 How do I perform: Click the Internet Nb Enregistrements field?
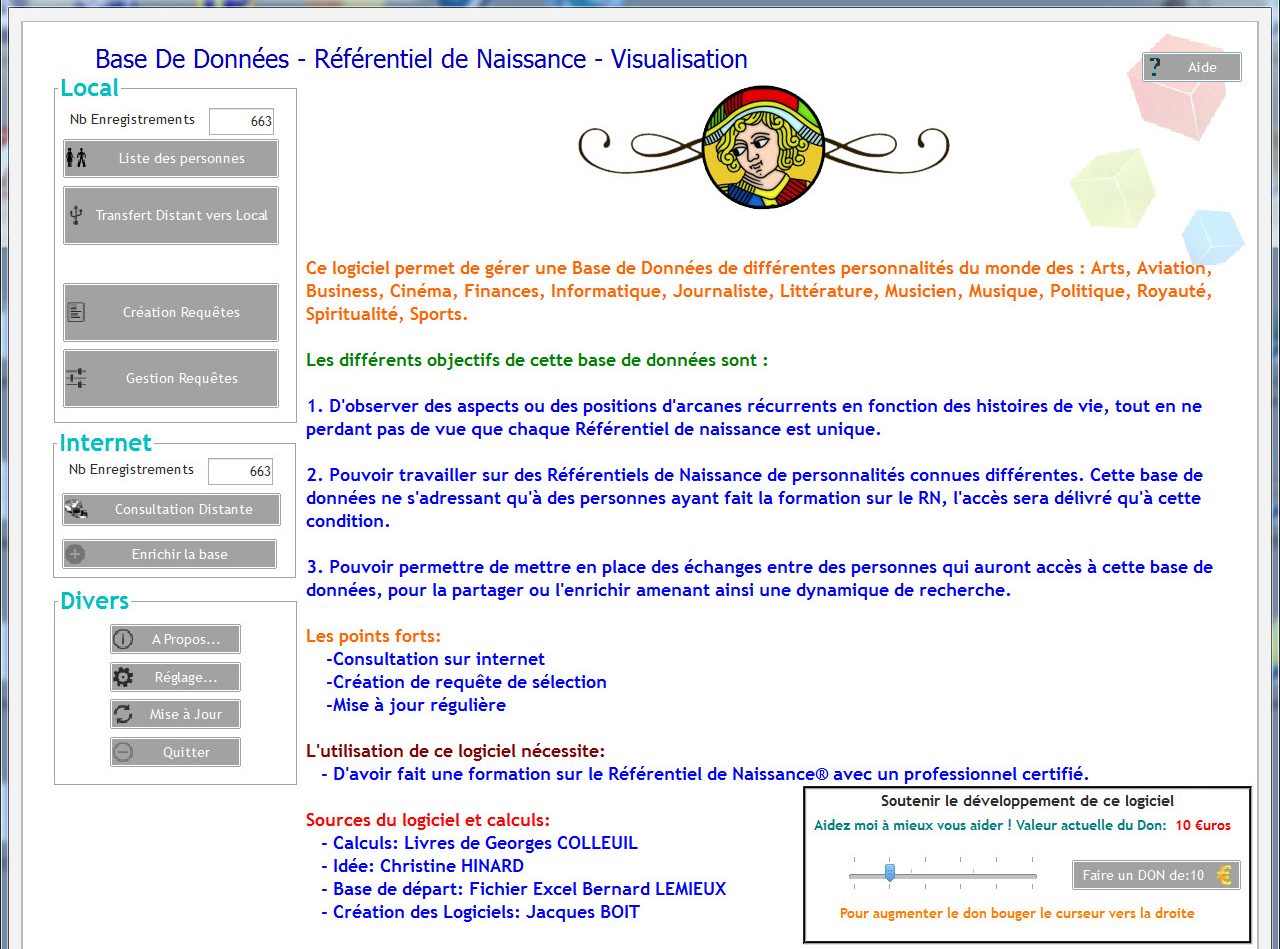(240, 471)
